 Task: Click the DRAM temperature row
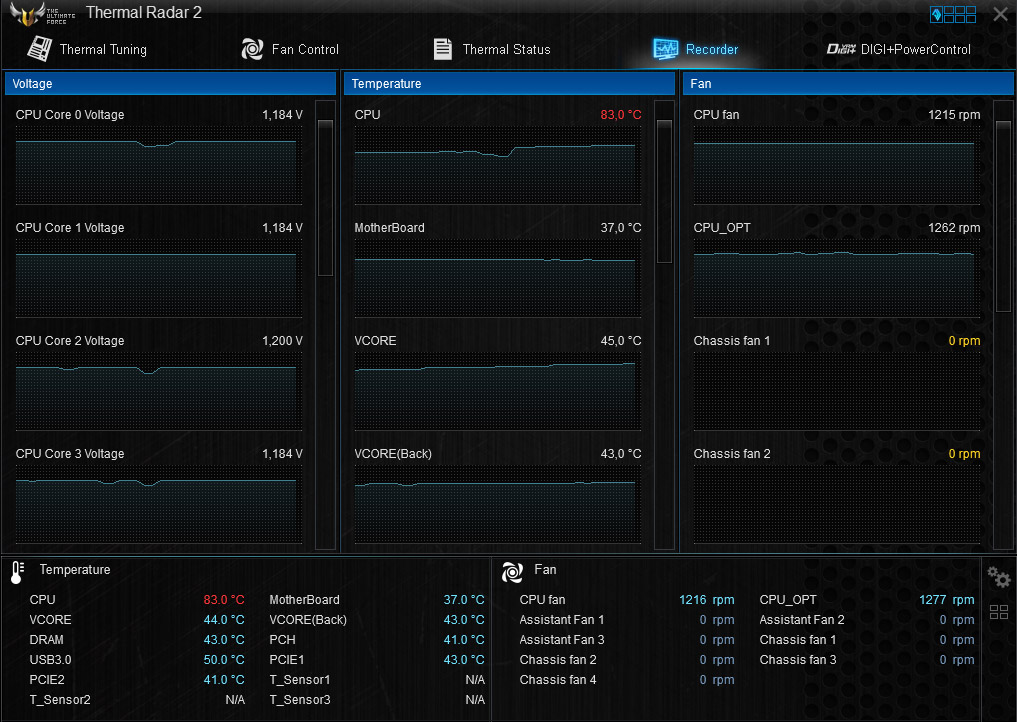click(x=137, y=640)
